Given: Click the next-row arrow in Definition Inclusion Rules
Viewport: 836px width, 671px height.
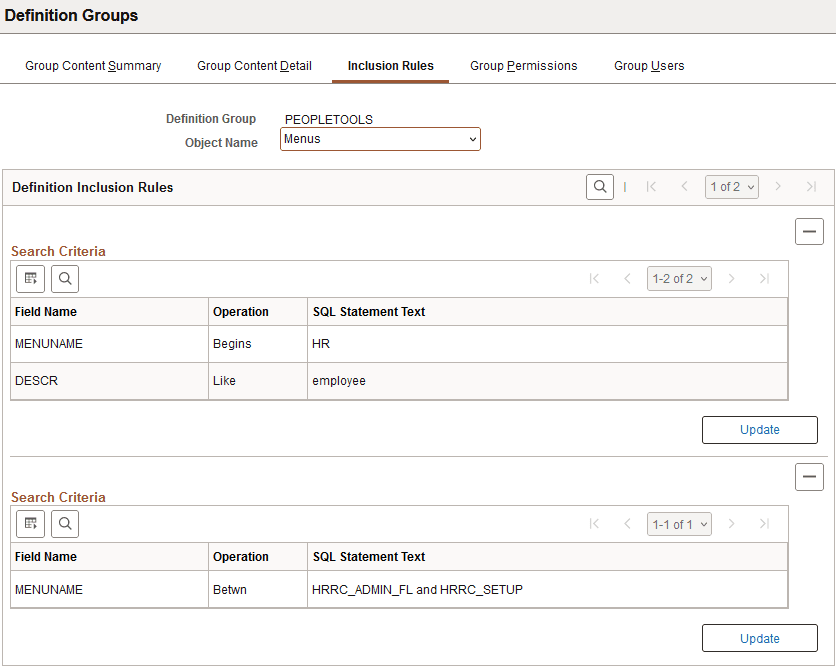Looking at the screenshot, I should [x=778, y=186].
